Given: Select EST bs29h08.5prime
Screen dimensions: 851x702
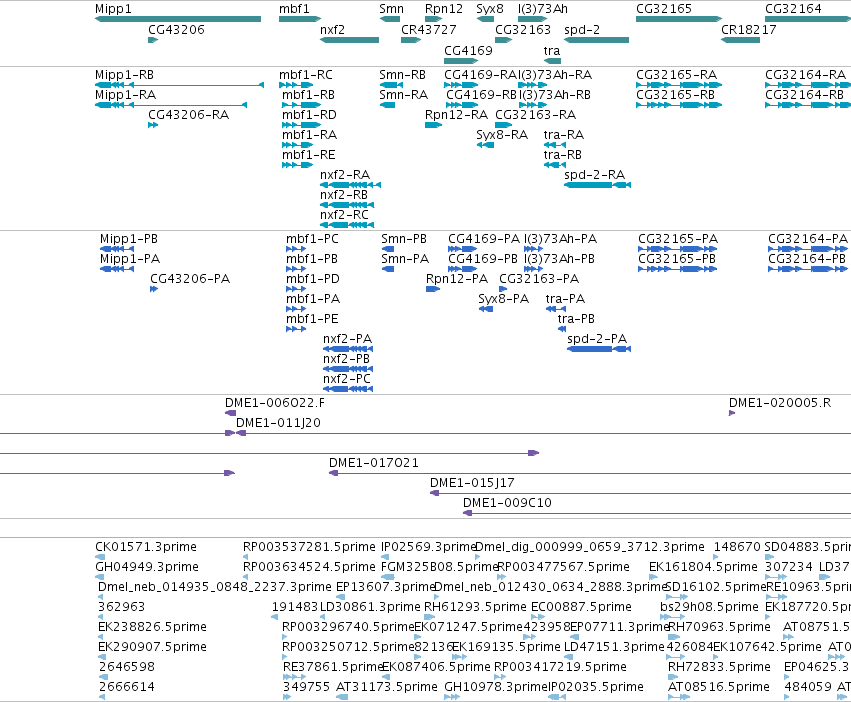Looking at the screenshot, I should point(672,617).
